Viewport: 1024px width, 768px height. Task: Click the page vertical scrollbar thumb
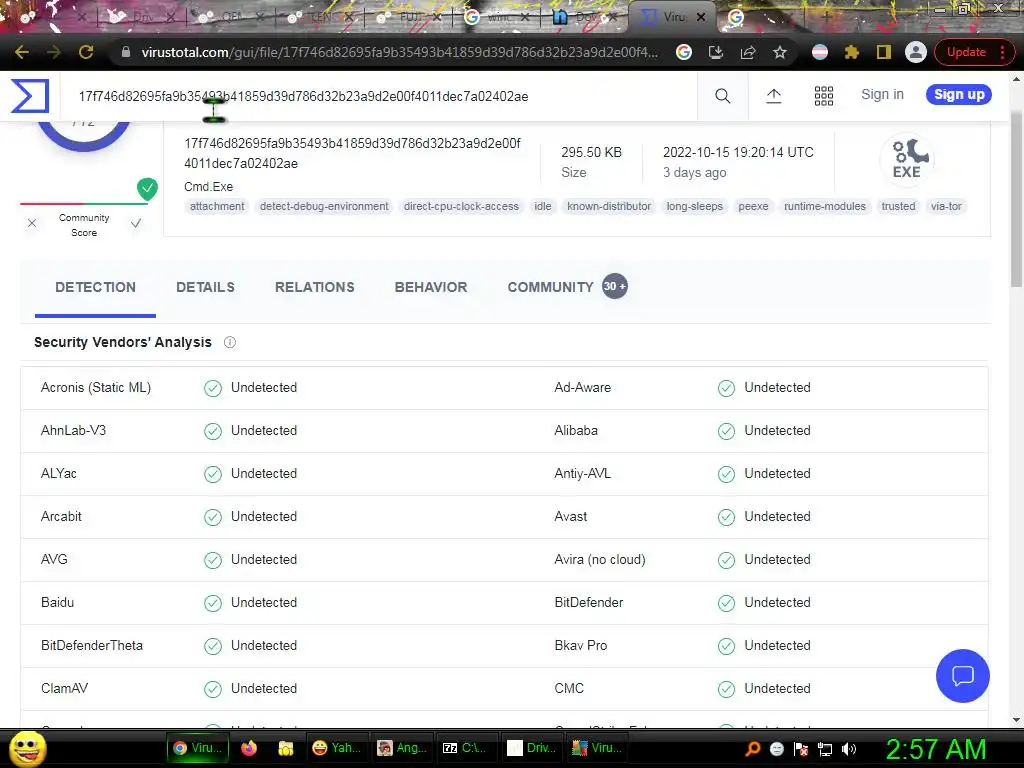pos(1016,199)
